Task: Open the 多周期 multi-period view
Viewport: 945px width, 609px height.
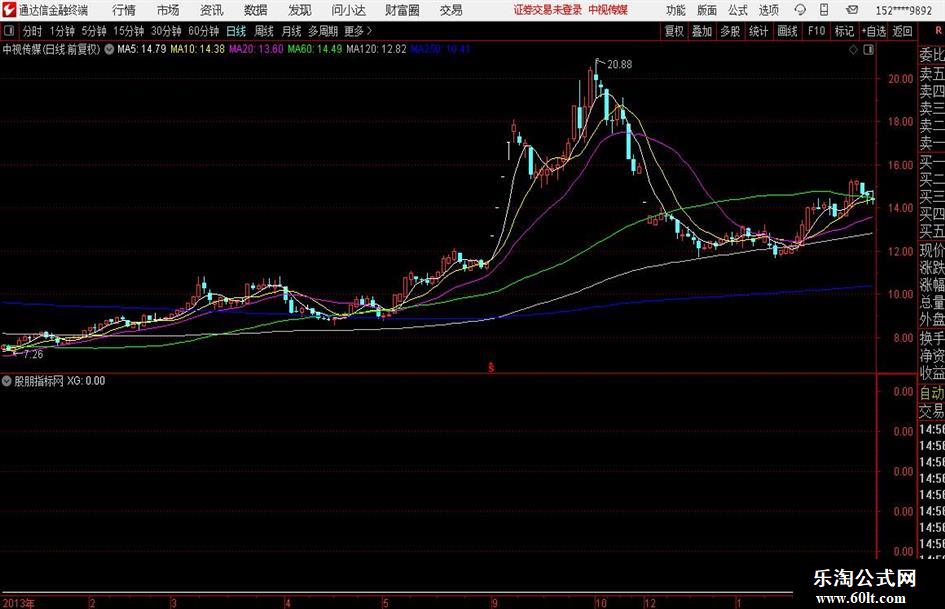Action: [323, 31]
